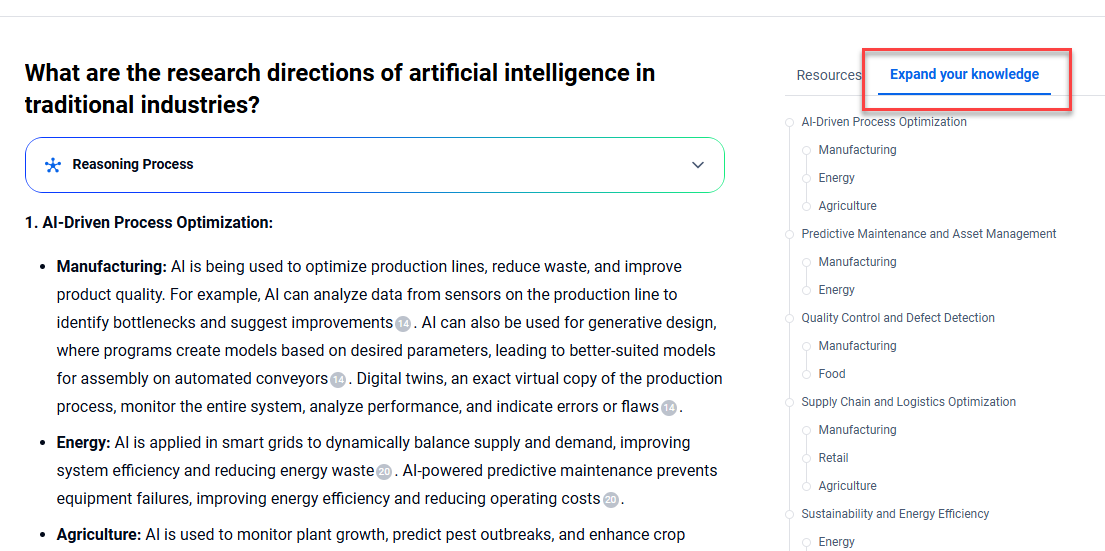The image size is (1105, 551).
Task: Click the Reasoning Process collapsible box
Action: tap(374, 165)
